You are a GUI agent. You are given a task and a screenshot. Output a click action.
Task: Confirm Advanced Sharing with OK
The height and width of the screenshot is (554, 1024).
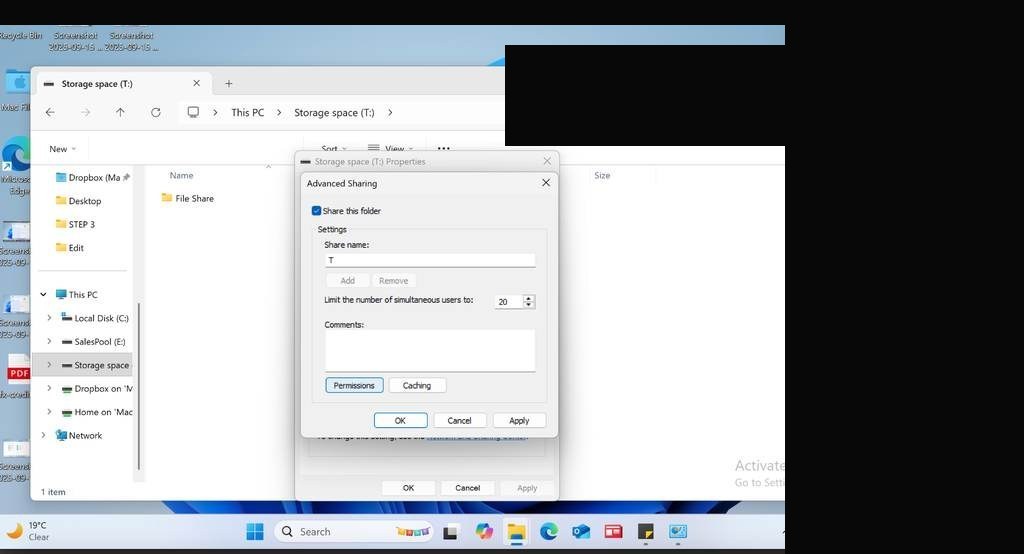[x=400, y=420]
